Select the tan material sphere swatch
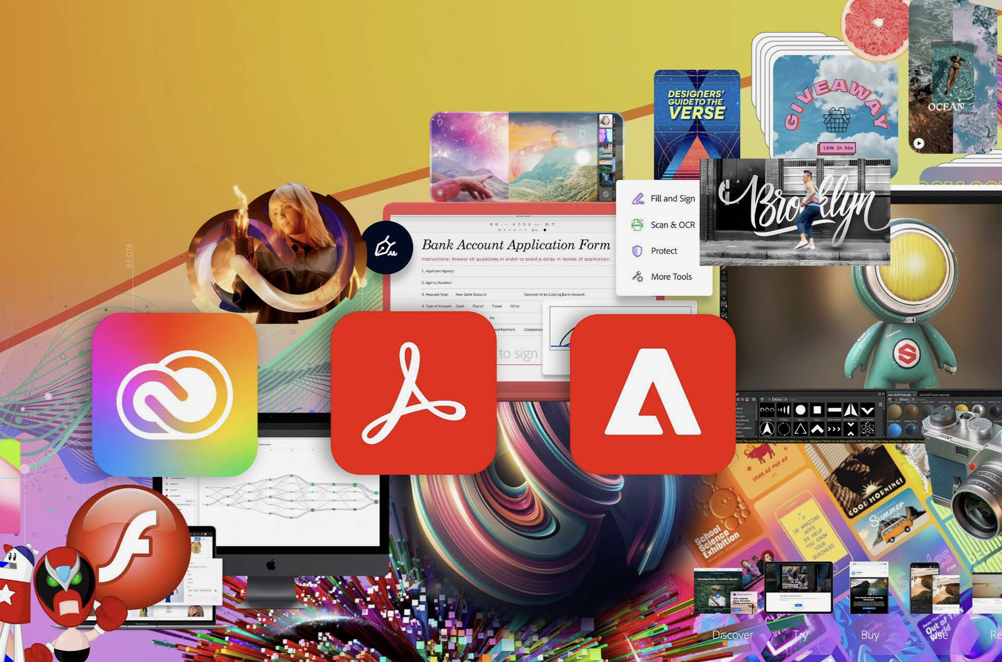Screen dimensions: 1002x662 (x=895, y=411)
